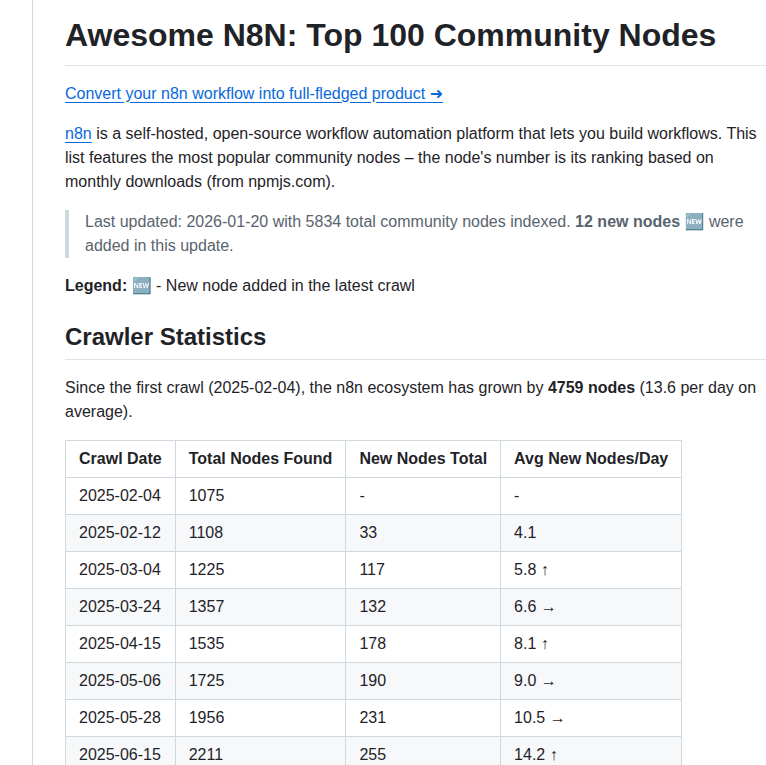The image size is (766, 765).
Task: Click the bold '12 new nodes' text
Action: [627, 221]
